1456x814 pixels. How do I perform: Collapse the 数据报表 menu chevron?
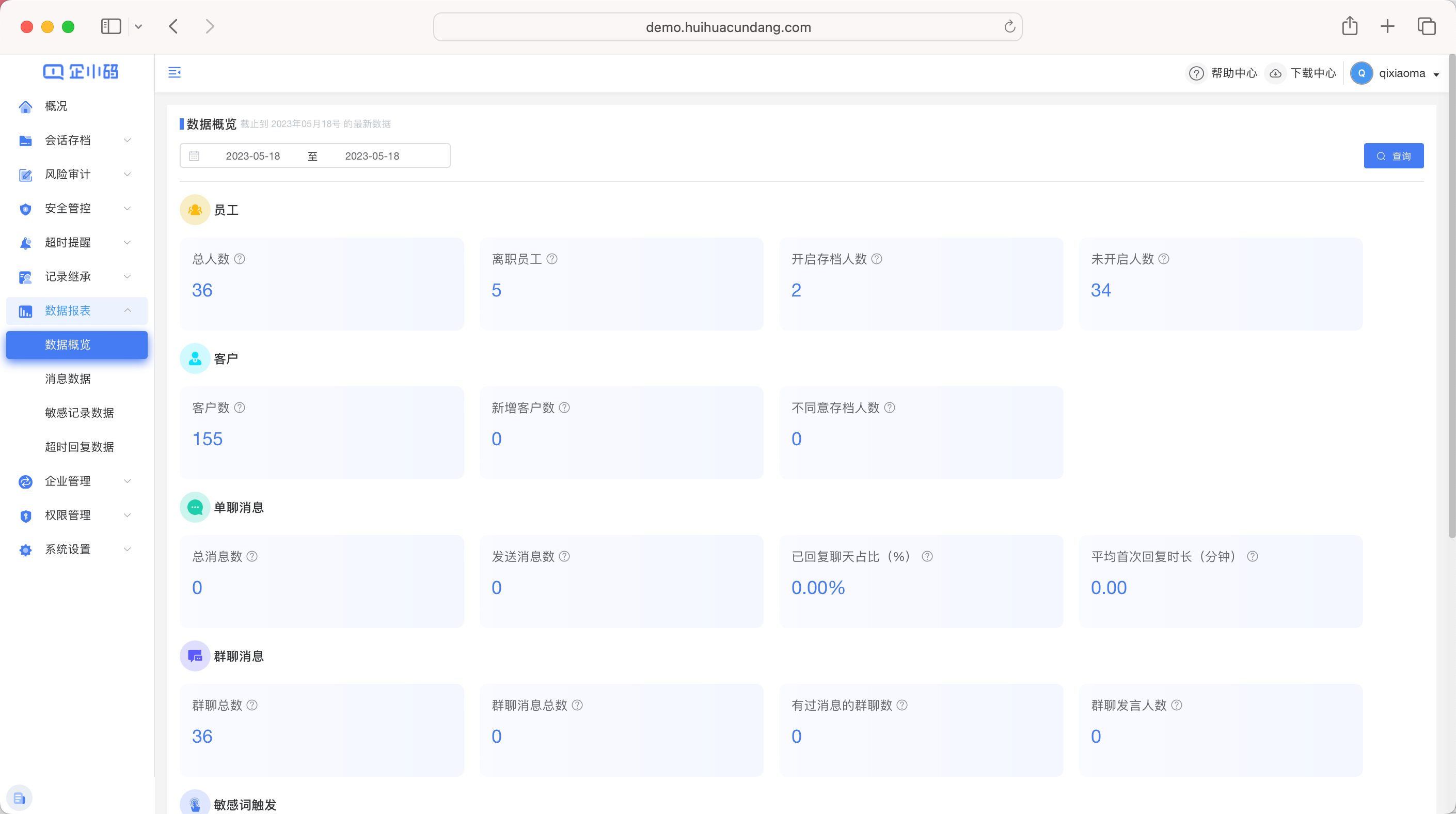(127, 310)
